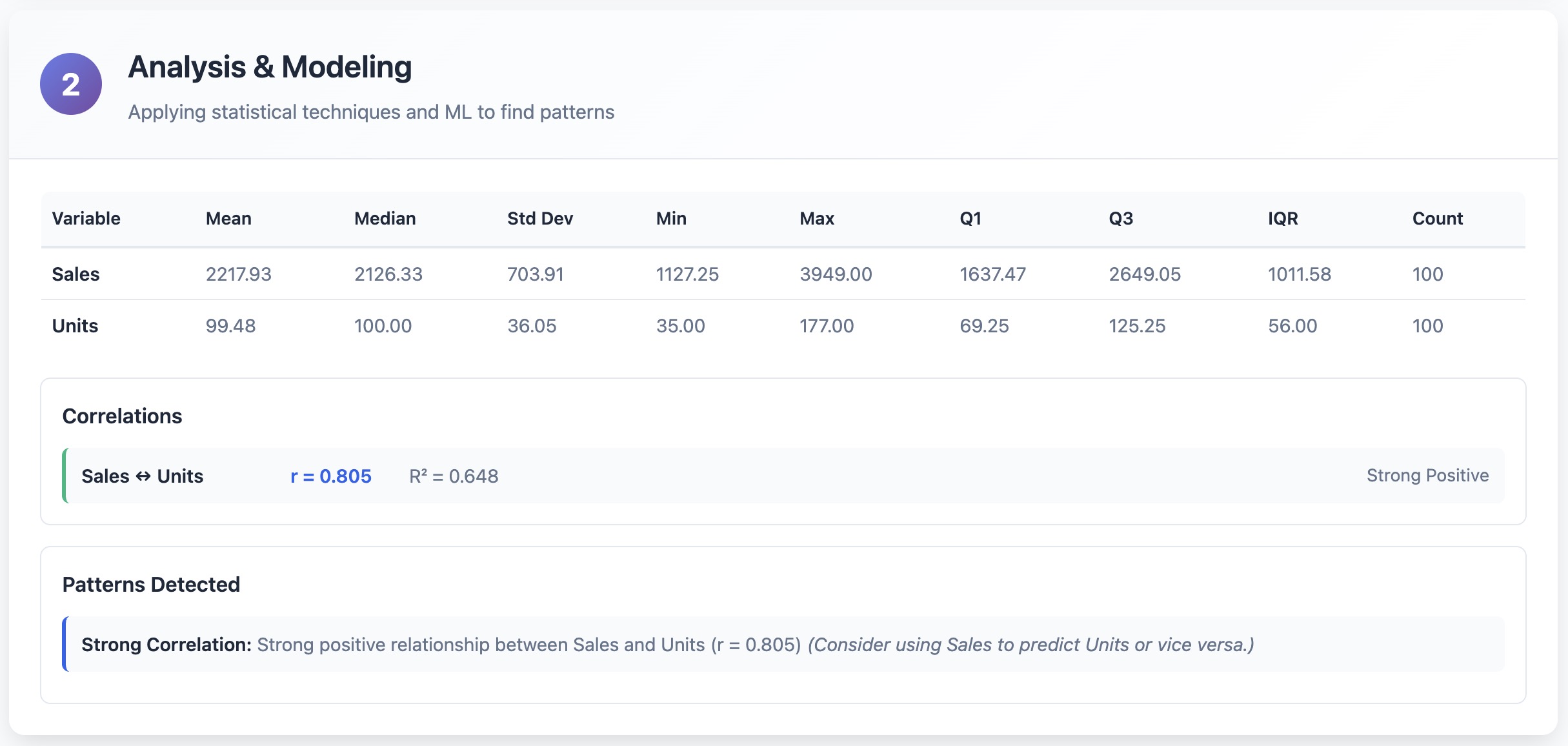Select the Sales row label
Viewport: 1568px width, 746px height.
click(75, 274)
